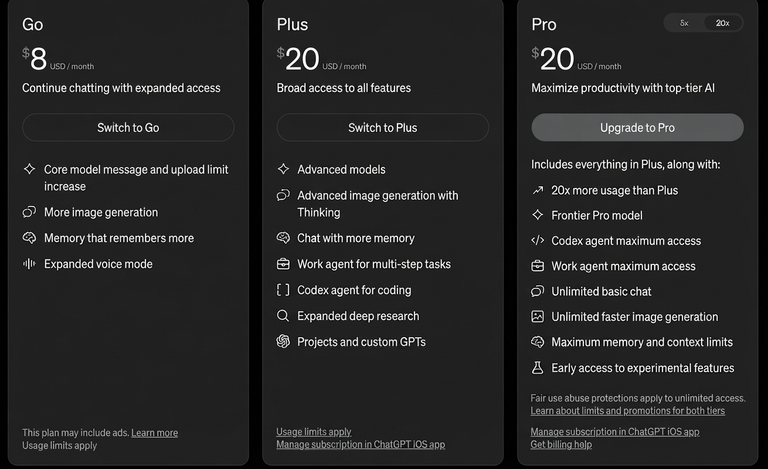Screen dimensions: 768x469
Task: Click the logo icon beside Projects and custom GPTs
Action: [283, 341]
